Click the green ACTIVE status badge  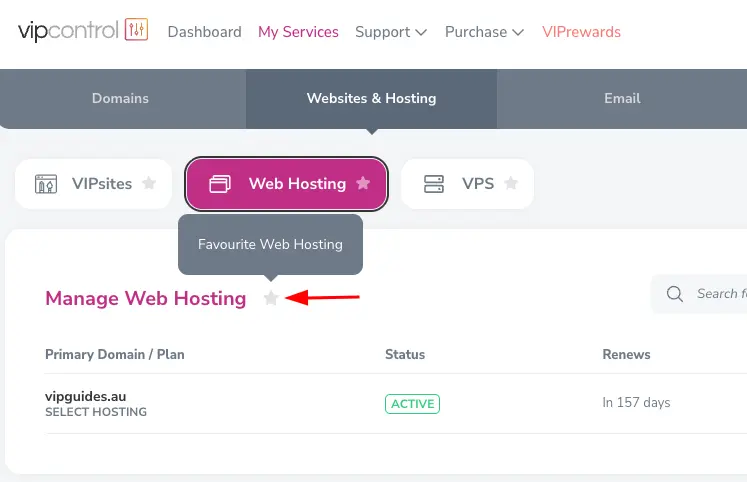(x=412, y=404)
